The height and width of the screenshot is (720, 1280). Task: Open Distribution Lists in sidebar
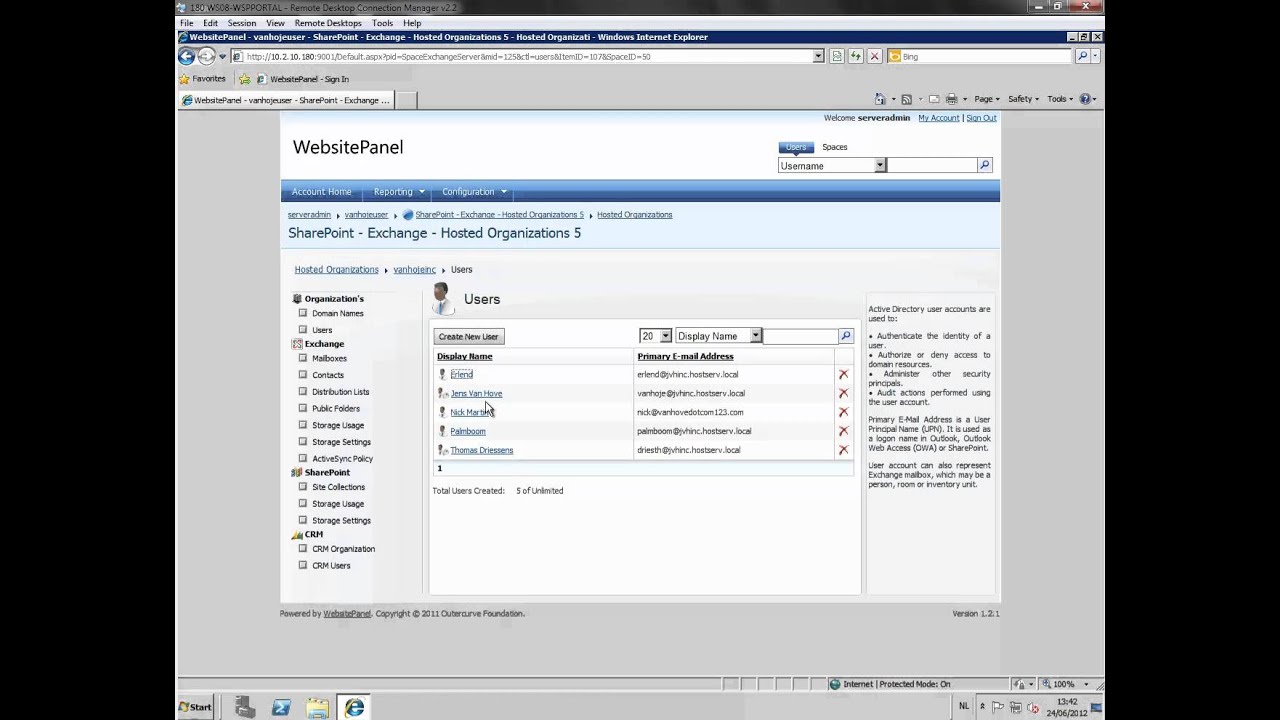click(x=340, y=392)
